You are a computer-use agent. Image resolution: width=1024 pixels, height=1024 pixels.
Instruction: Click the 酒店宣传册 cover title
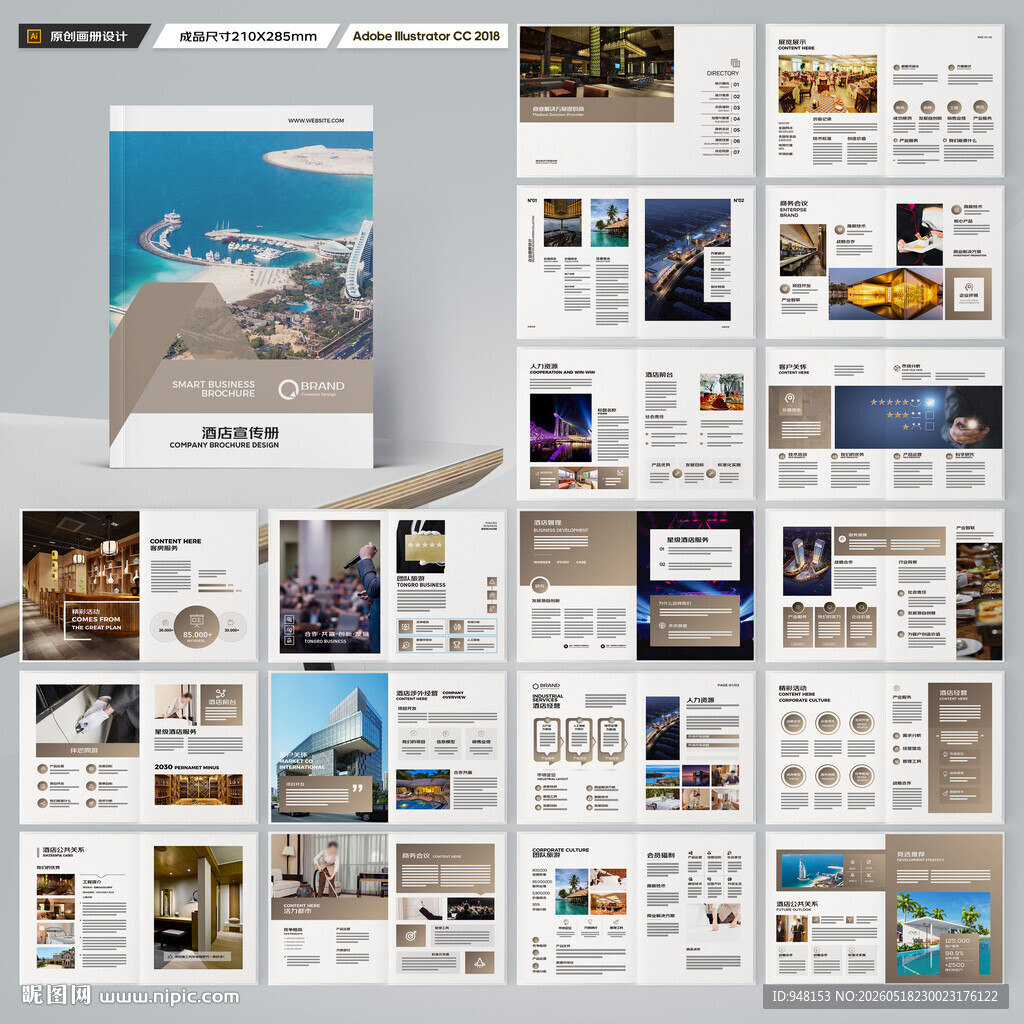pos(240,433)
